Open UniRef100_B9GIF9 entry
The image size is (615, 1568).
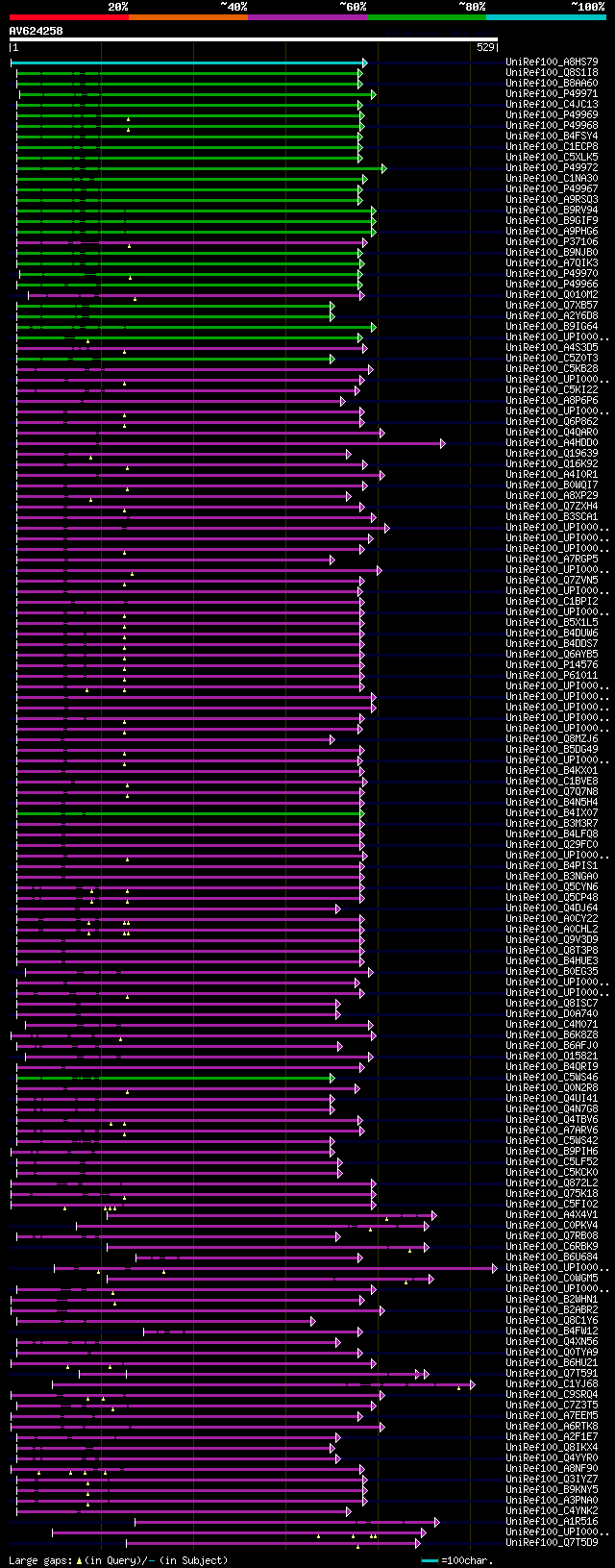coord(552,221)
